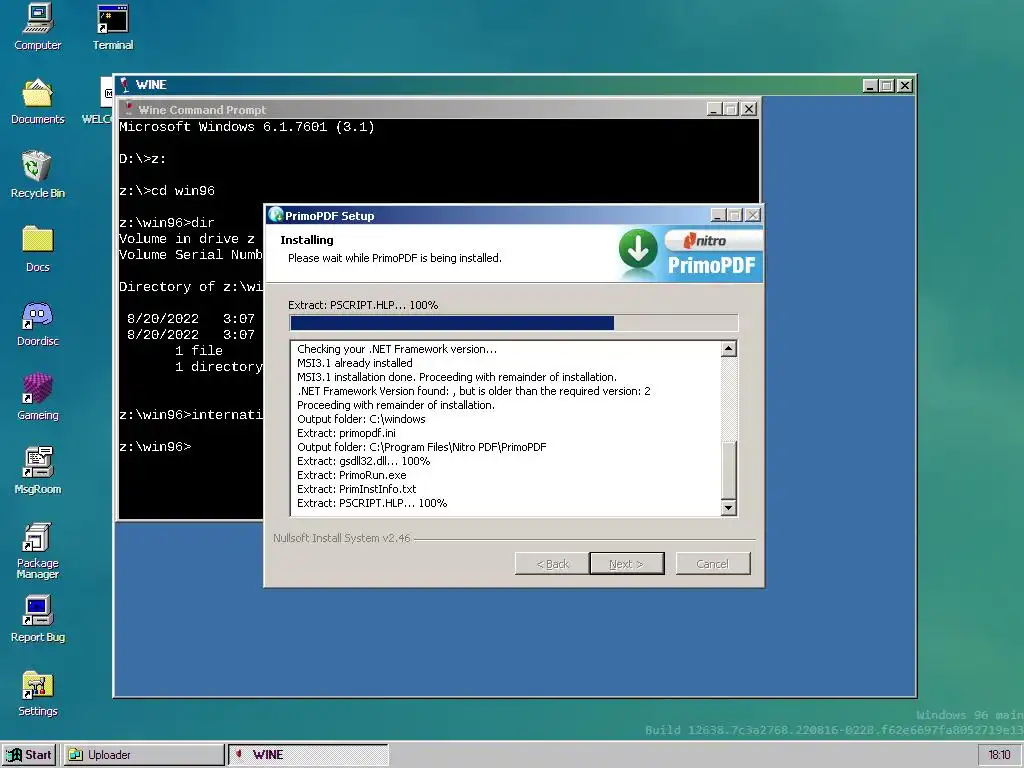Viewport: 1024px width, 768px height.
Task: Click the Next button in PrimoPDF Setup
Action: click(x=626, y=564)
